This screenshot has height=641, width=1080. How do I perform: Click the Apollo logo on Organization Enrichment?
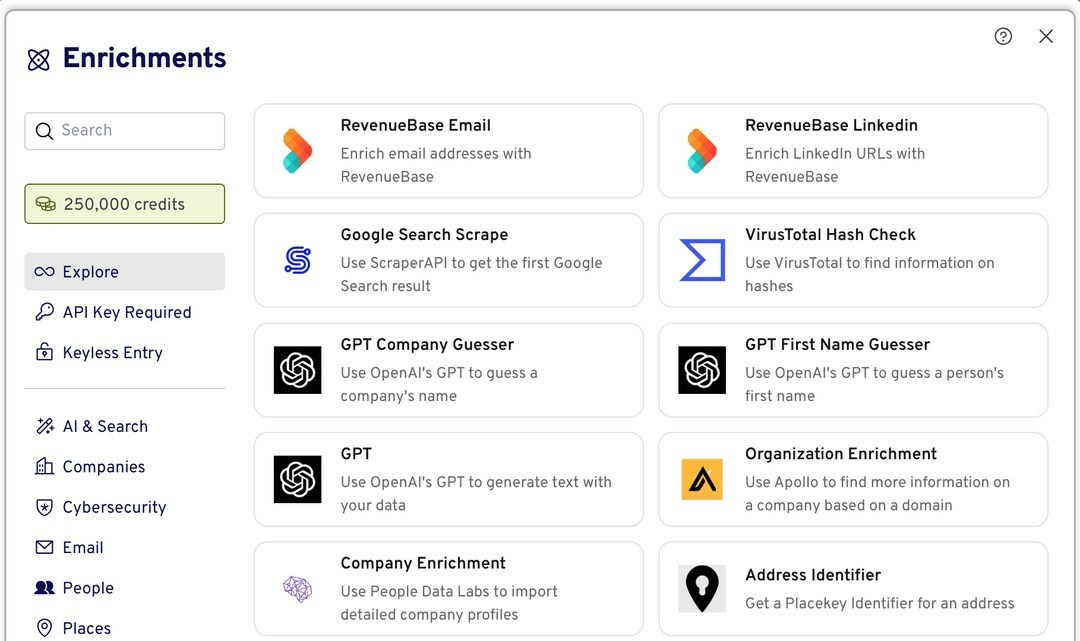[x=702, y=479]
